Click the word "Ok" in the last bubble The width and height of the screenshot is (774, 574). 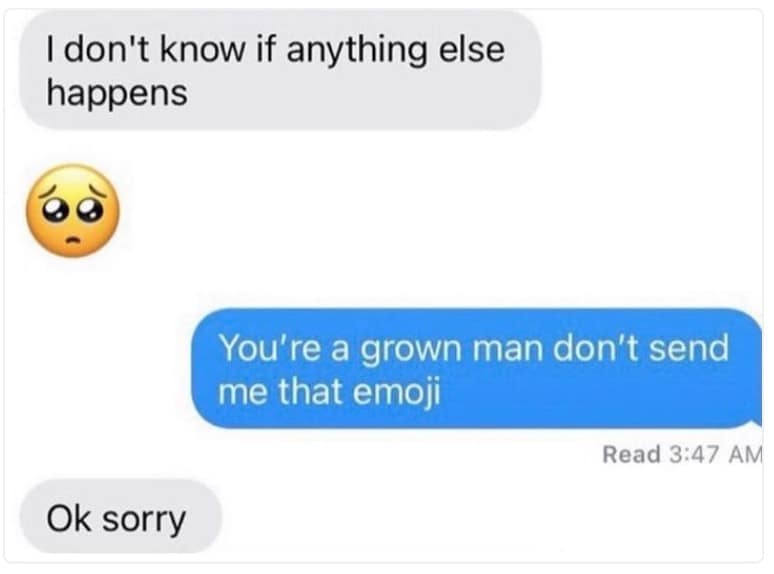(69, 518)
